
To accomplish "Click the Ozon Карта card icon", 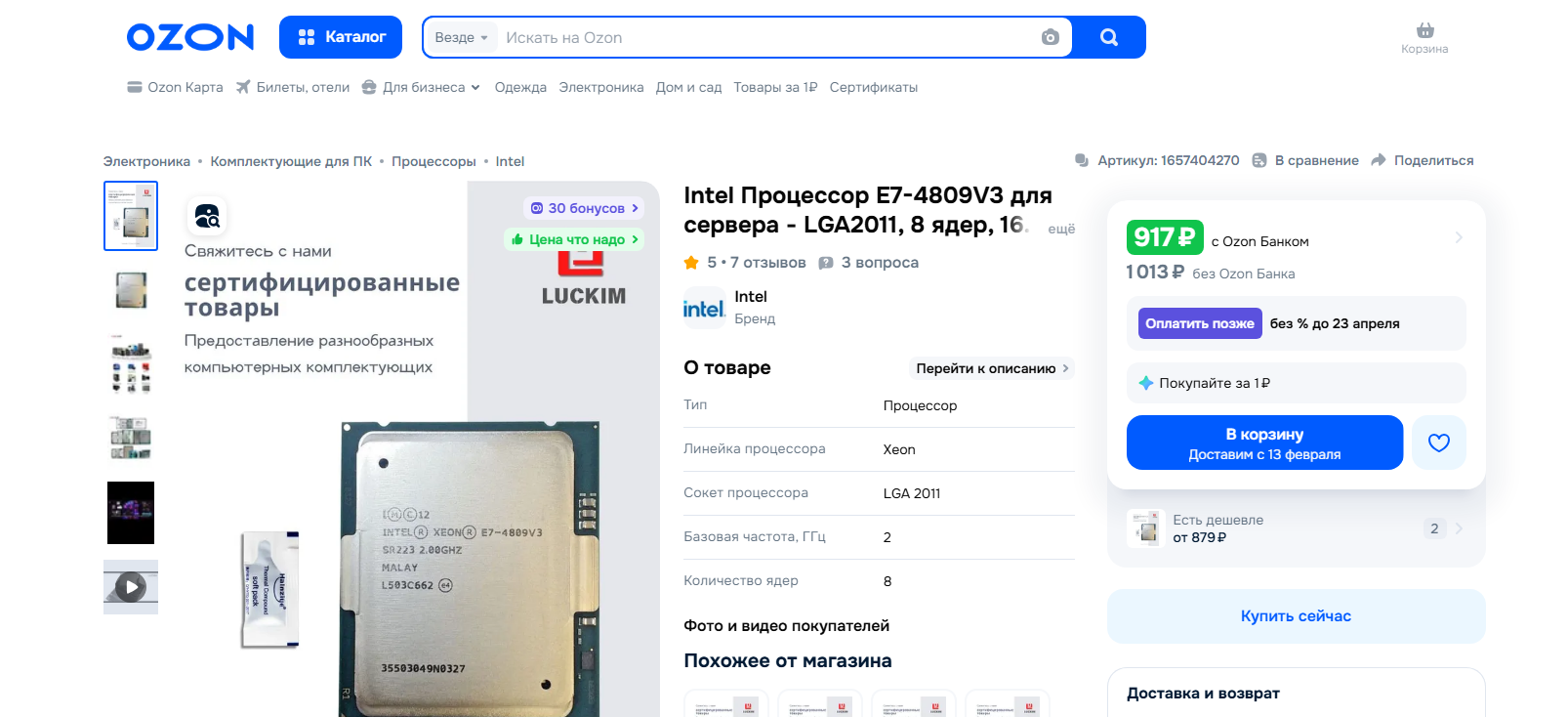I will (x=135, y=87).
